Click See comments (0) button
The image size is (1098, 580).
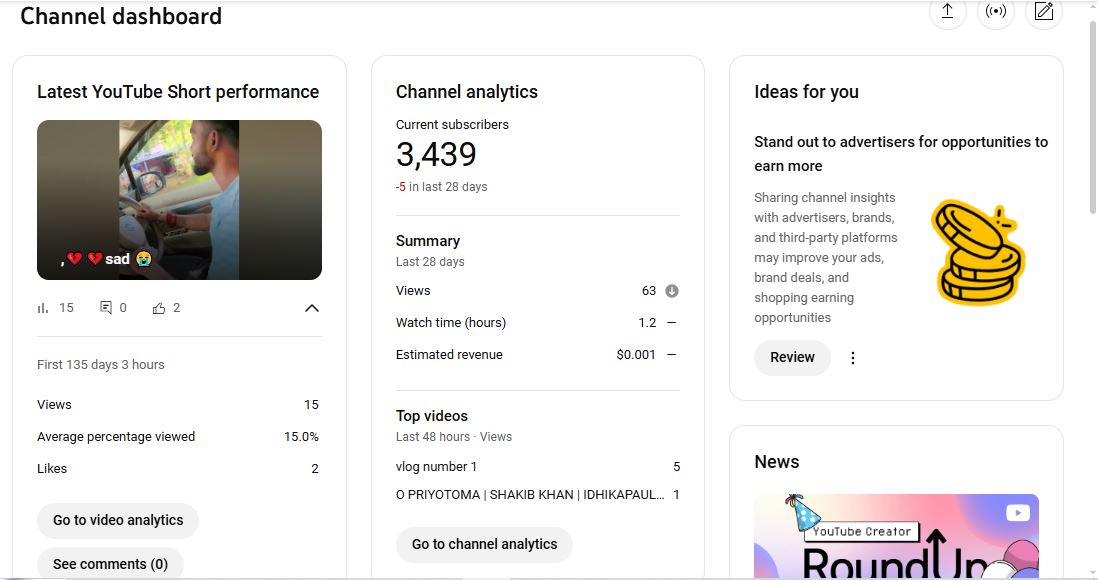(111, 564)
